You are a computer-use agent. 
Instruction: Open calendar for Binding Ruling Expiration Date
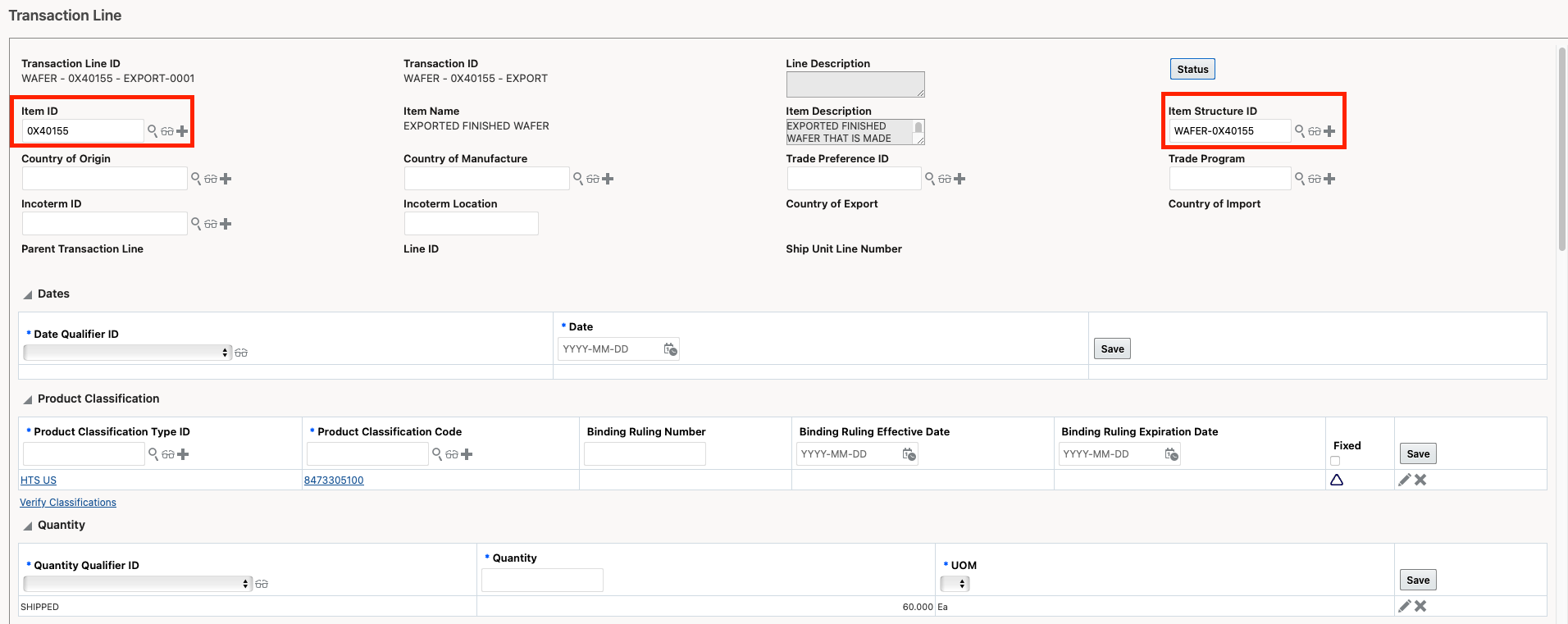pyautogui.click(x=1171, y=454)
